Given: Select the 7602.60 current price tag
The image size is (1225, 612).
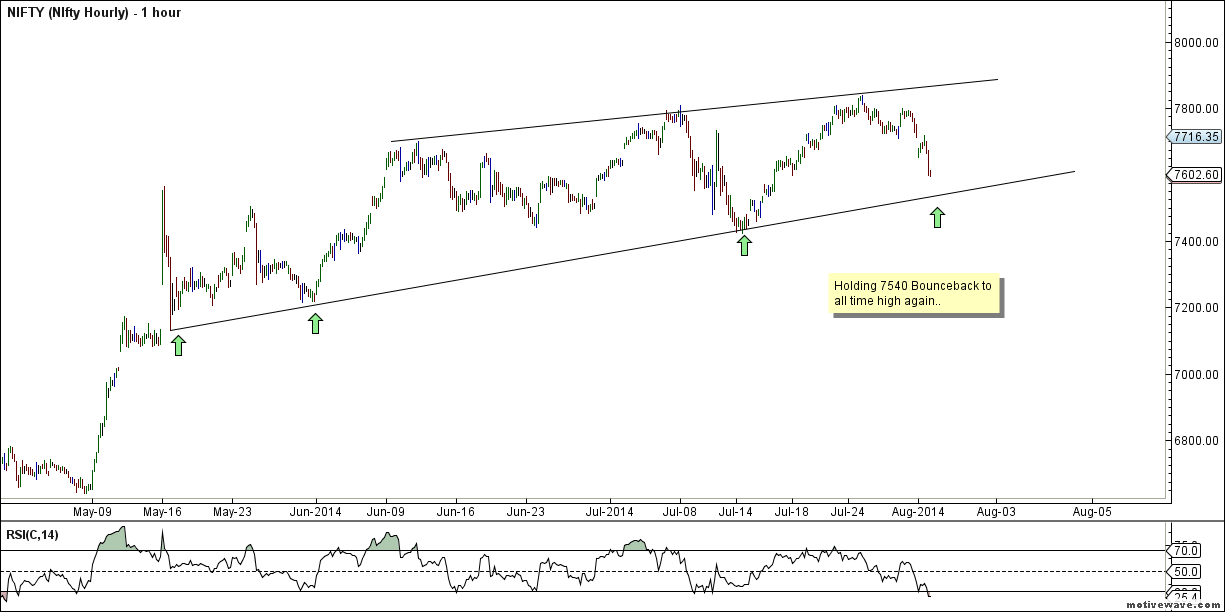Looking at the screenshot, I should pyautogui.click(x=1196, y=175).
